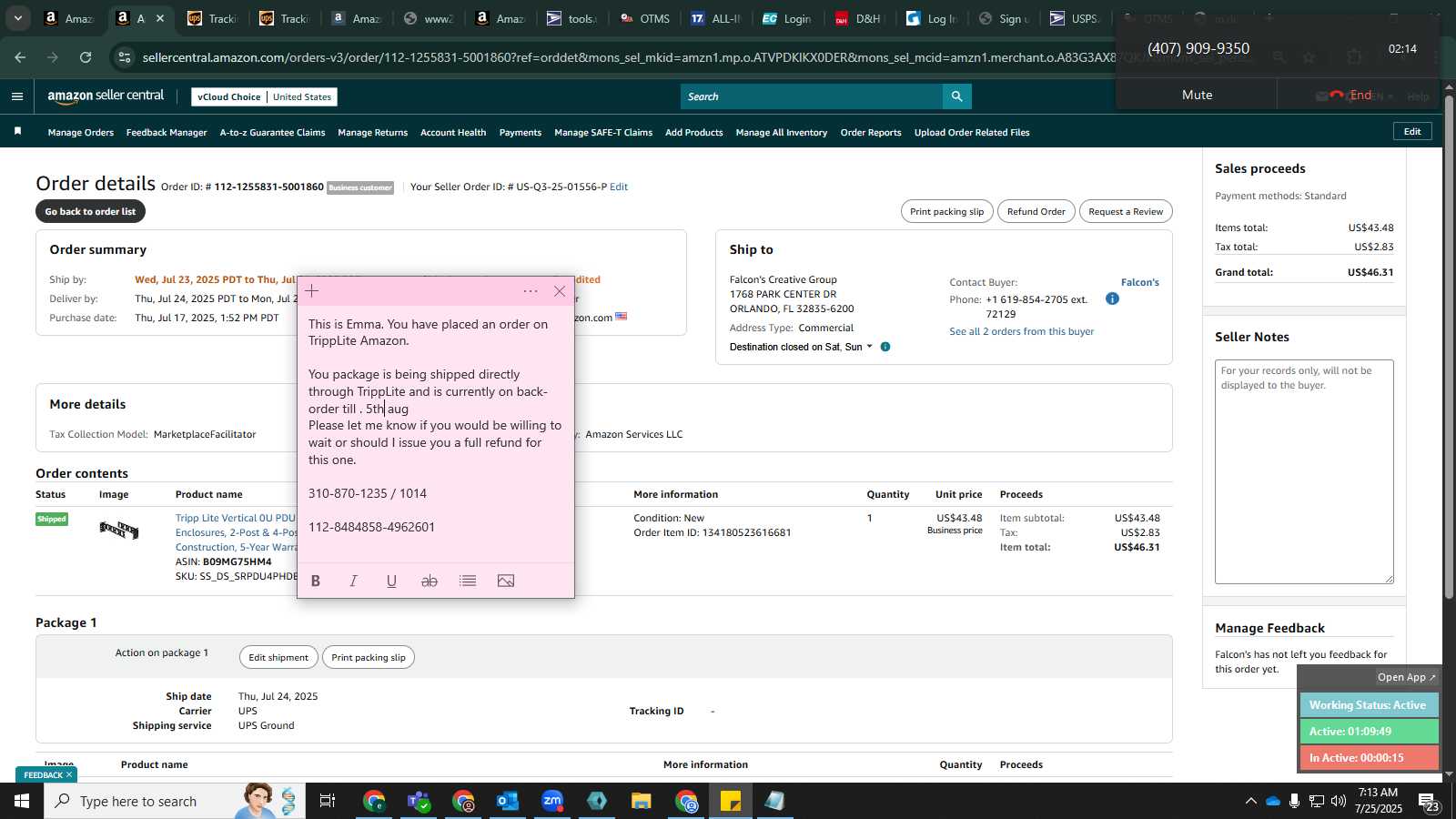
Task: Click Open App in status widget
Action: pyautogui.click(x=1406, y=677)
